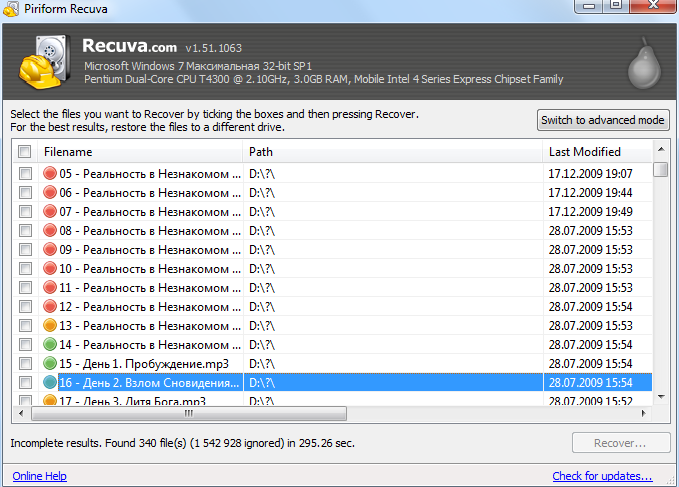Image resolution: width=679 pixels, height=487 pixels.
Task: Sort by the Filename column header
Action: point(140,152)
